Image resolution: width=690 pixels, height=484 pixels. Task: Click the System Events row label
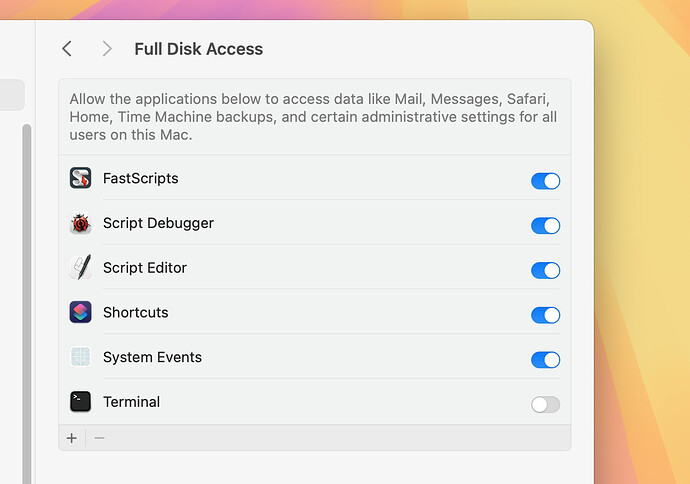click(152, 357)
